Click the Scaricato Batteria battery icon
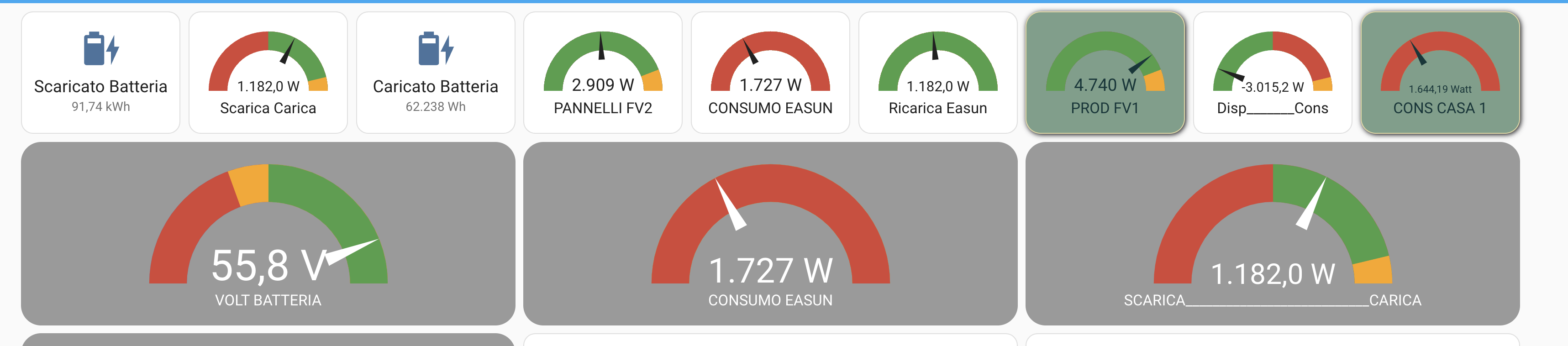Screen dimensions: 1568x346 click(x=101, y=49)
